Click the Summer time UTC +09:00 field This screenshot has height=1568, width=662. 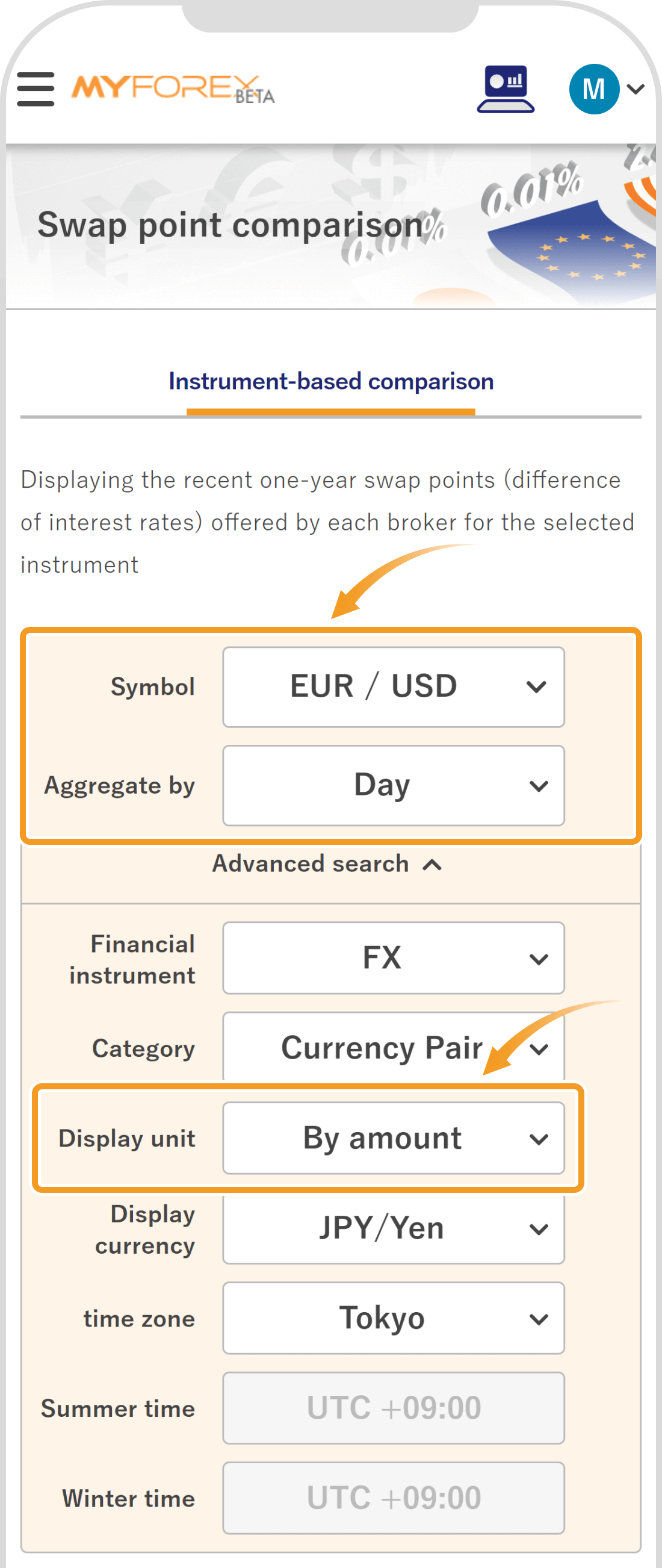pyautogui.click(x=393, y=1408)
